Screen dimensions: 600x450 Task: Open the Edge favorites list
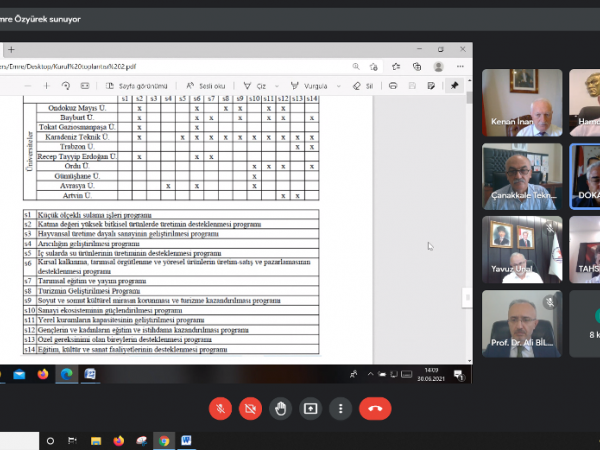point(396,67)
